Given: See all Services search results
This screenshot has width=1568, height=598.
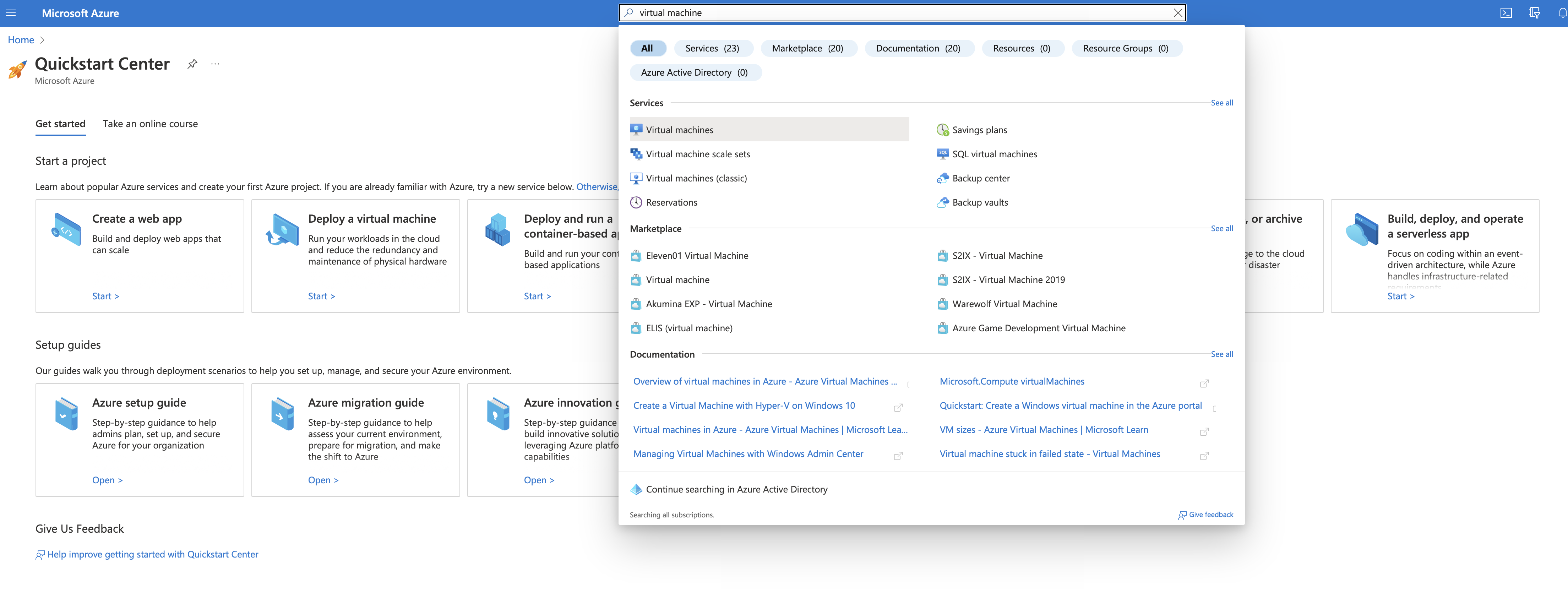Looking at the screenshot, I should click(x=1222, y=102).
